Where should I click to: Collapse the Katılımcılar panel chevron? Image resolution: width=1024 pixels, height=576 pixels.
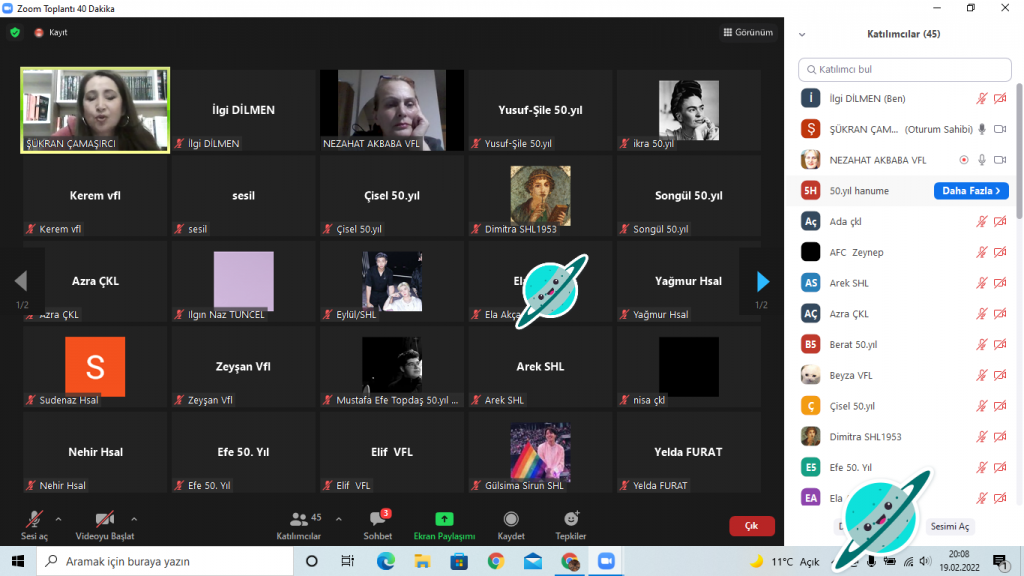click(x=801, y=34)
